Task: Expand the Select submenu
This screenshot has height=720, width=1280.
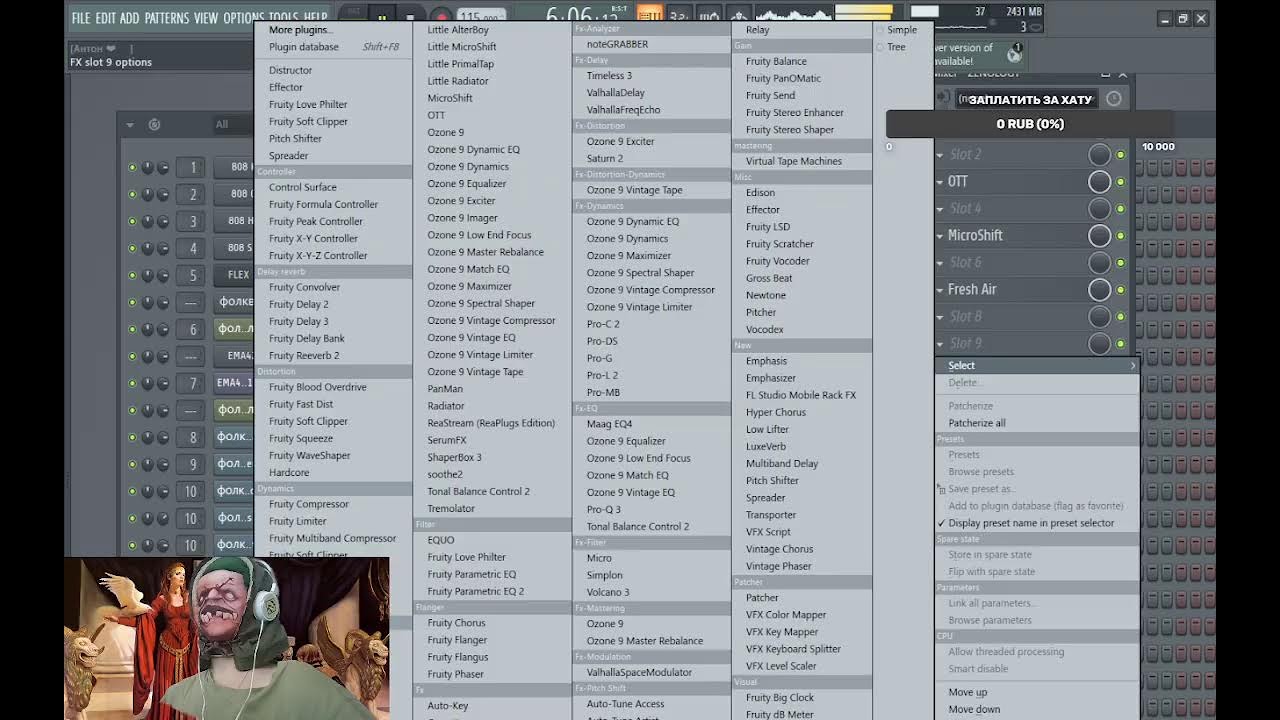Action: tap(1036, 366)
